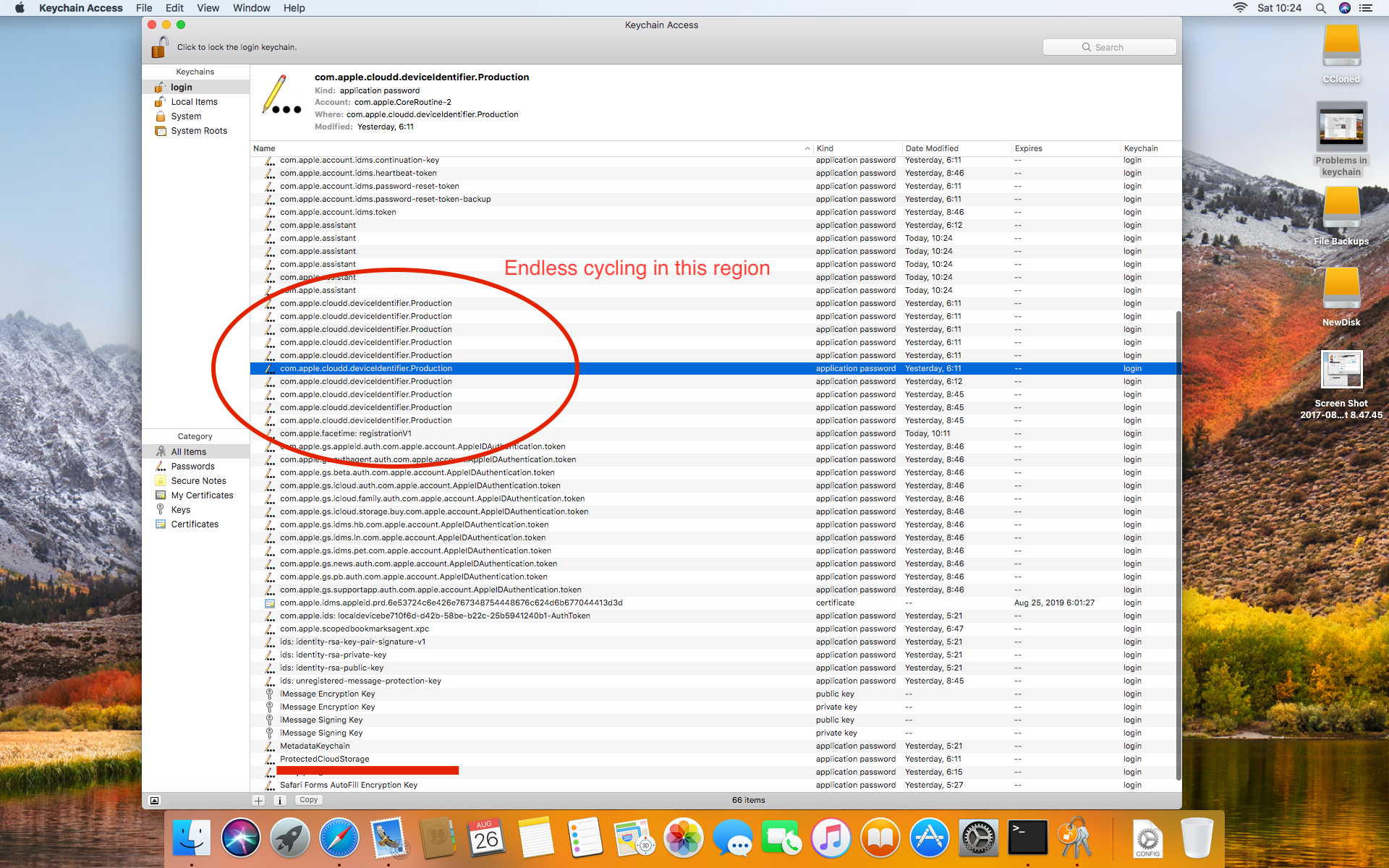Select com.apple.account.idms.heartbeat-token row
The height and width of the screenshot is (868, 1389).
tap(715, 174)
